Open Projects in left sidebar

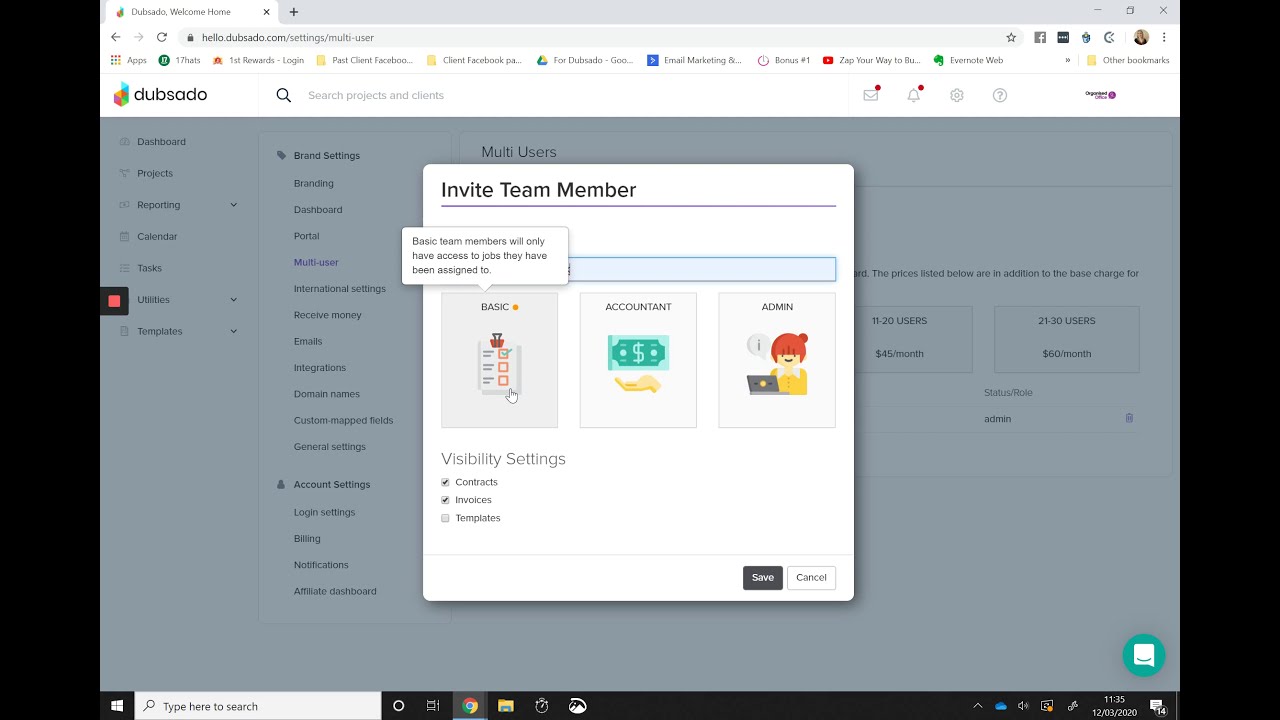click(x=155, y=173)
